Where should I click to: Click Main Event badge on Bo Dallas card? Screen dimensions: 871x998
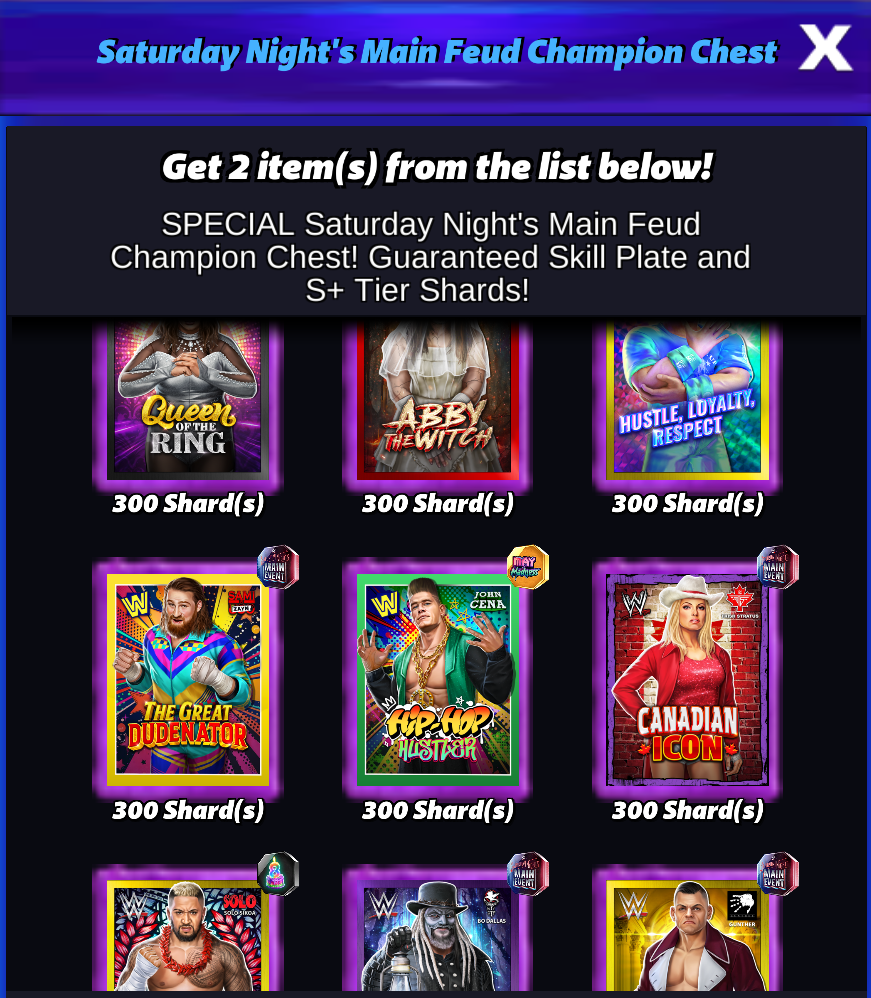pos(528,873)
